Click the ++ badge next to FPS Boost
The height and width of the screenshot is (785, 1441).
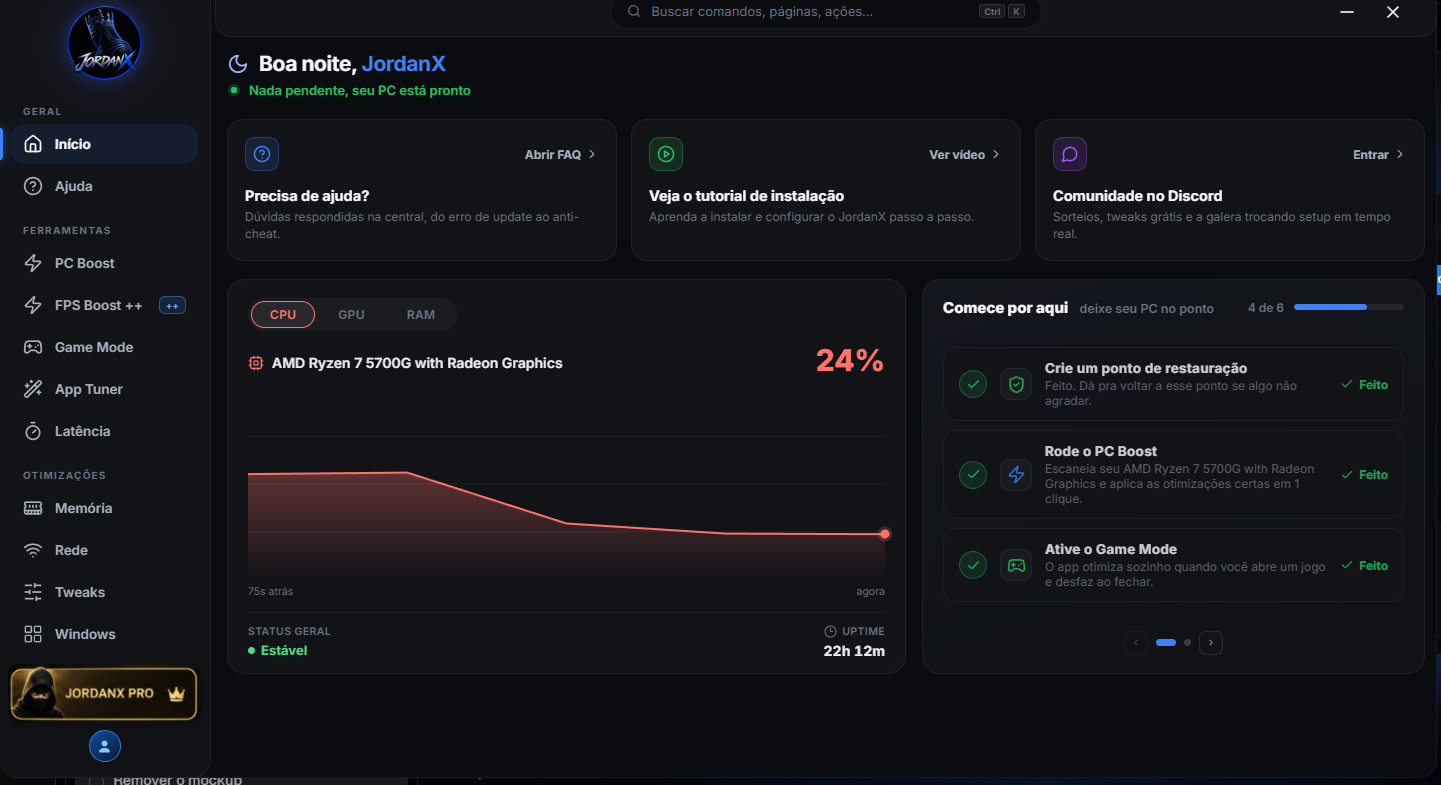pos(172,305)
